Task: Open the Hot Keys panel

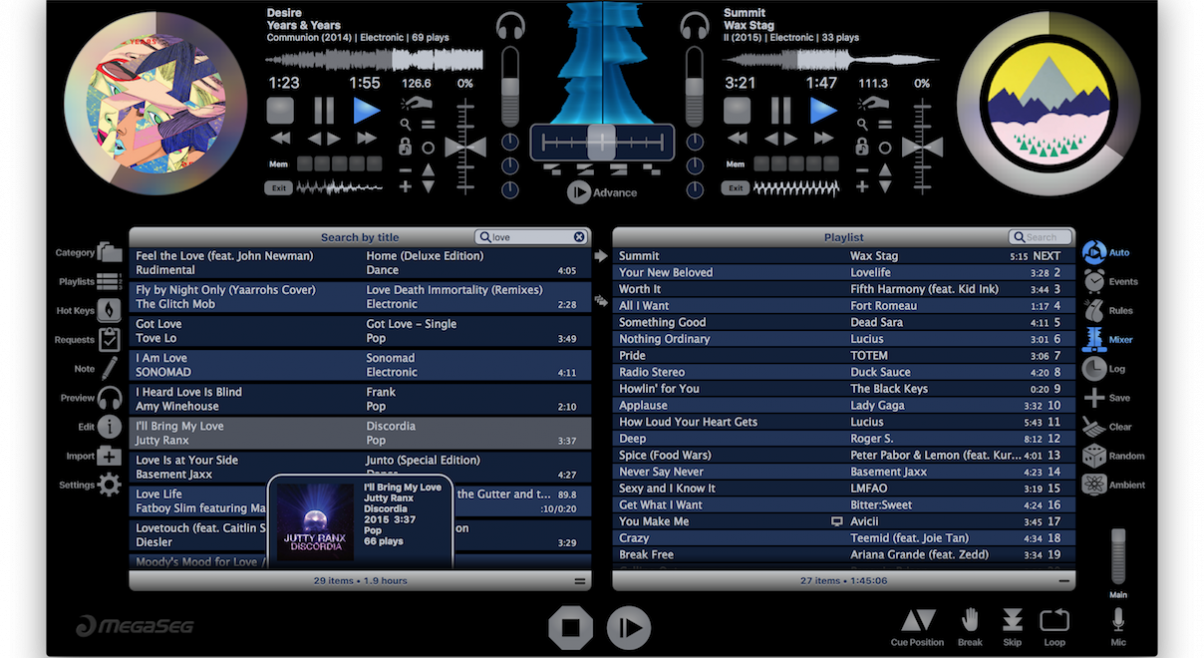Action: click(x=108, y=311)
